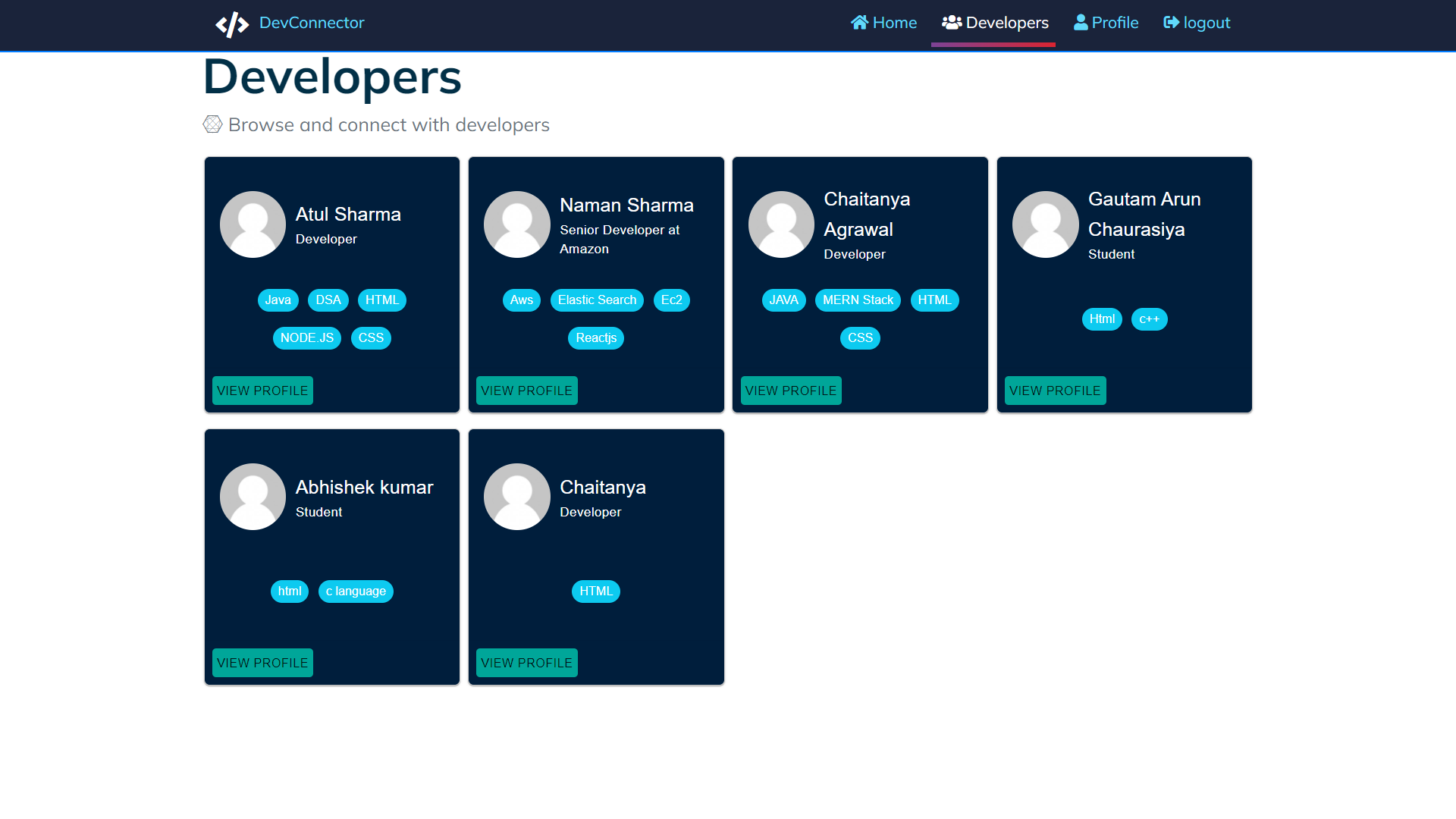View Naman Sharma's profile
Image resolution: width=1456 pixels, height=819 pixels.
point(526,391)
